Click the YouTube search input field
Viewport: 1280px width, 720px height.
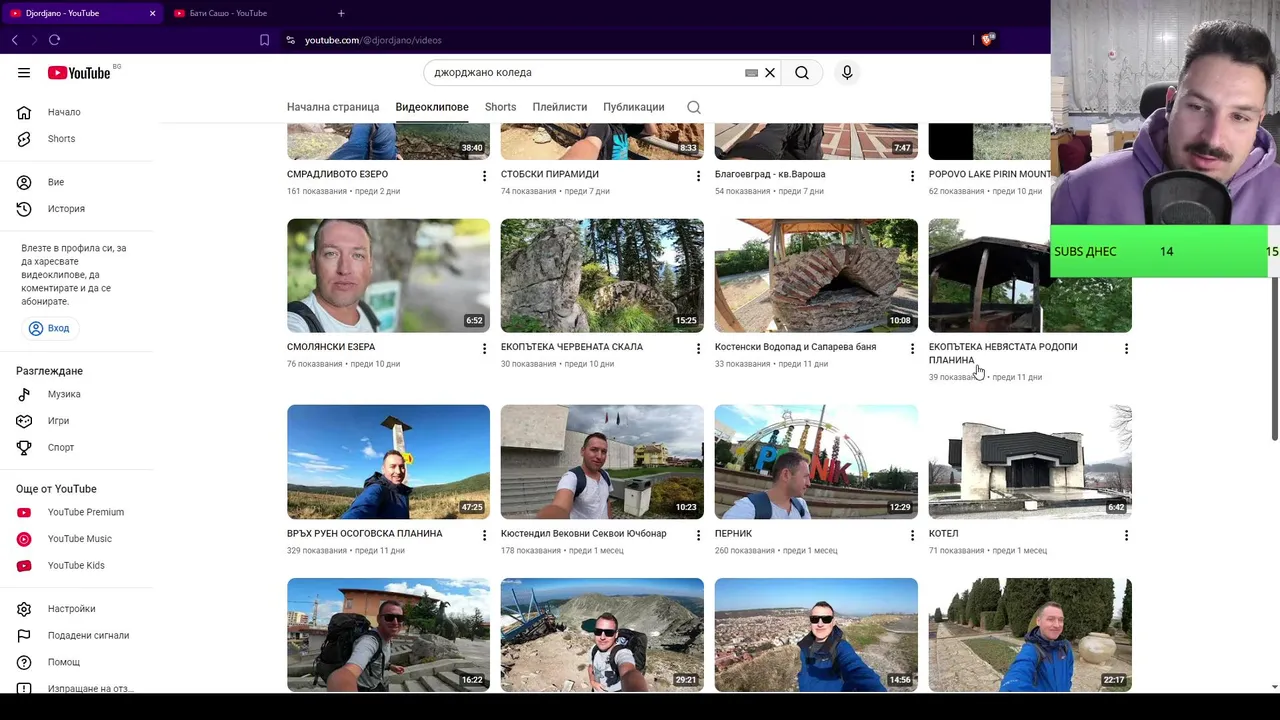(x=585, y=72)
